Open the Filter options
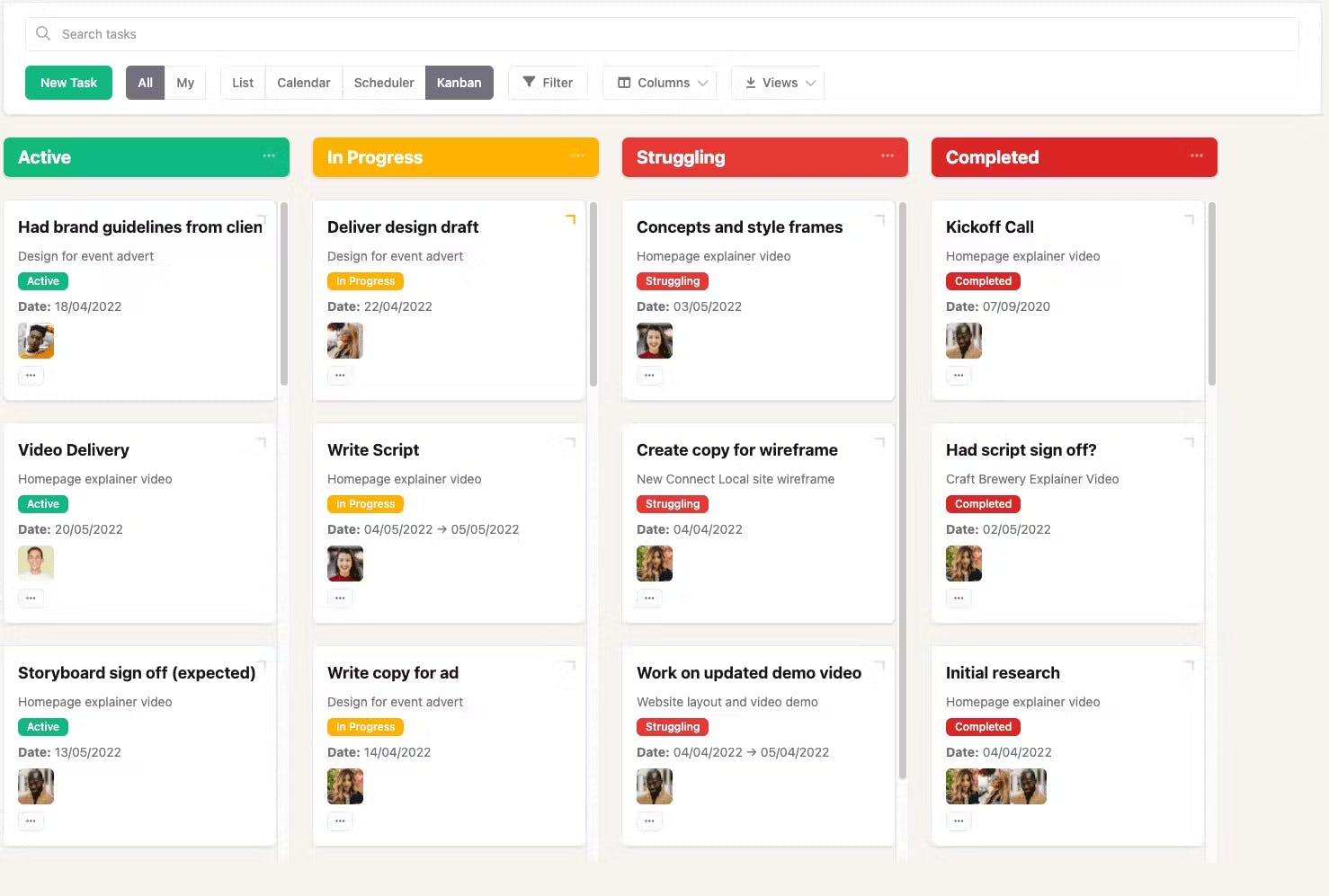 tap(548, 83)
